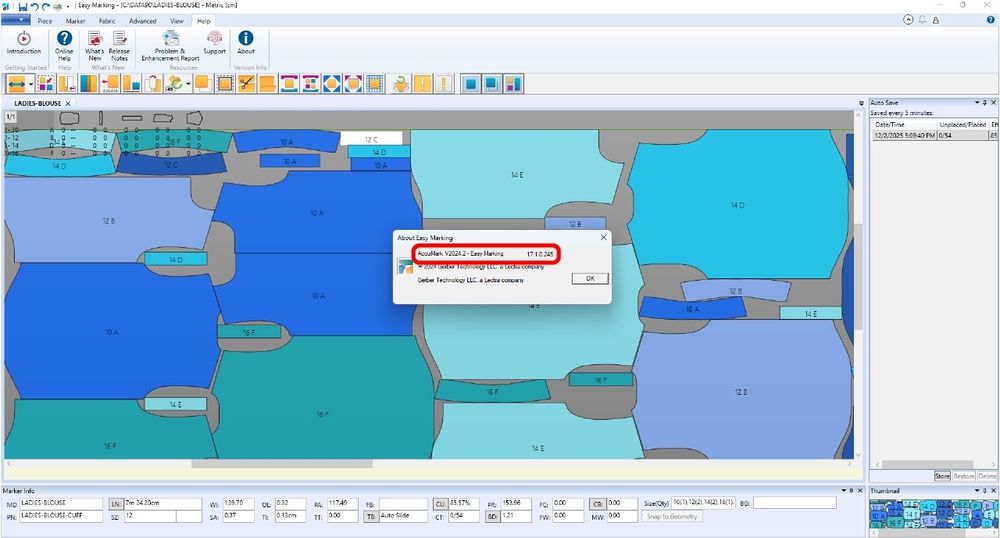Image resolution: width=1000 pixels, height=538 pixels.
Task: Open the Release Notes
Action: 119,46
